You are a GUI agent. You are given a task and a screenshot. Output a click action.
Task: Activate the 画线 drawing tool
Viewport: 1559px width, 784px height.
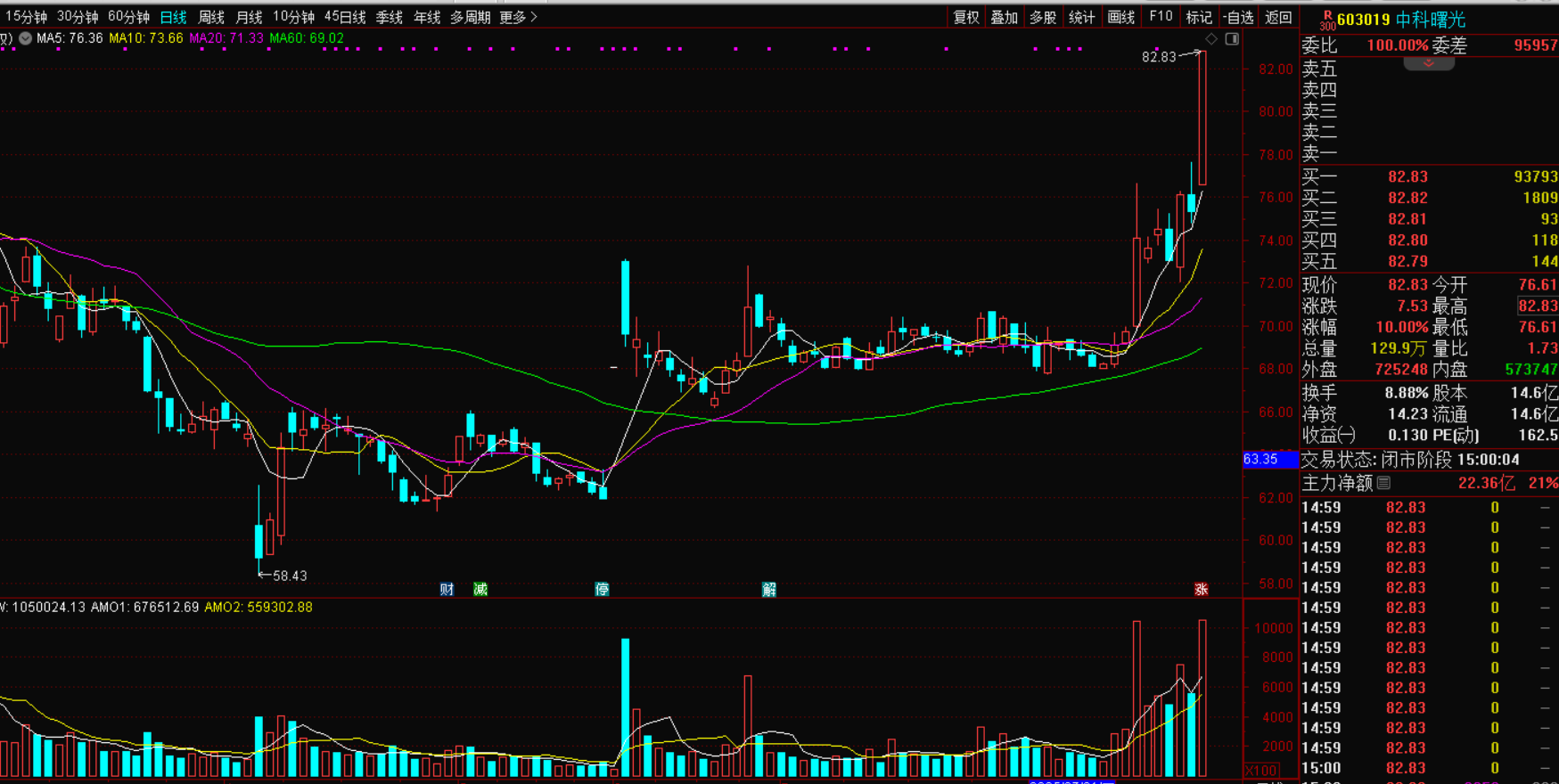[1120, 17]
